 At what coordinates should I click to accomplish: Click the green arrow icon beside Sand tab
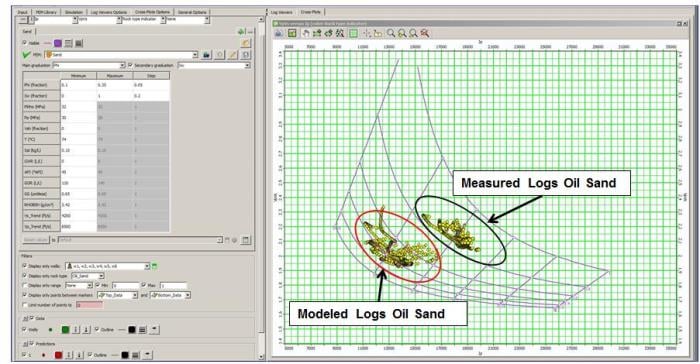coord(242,31)
